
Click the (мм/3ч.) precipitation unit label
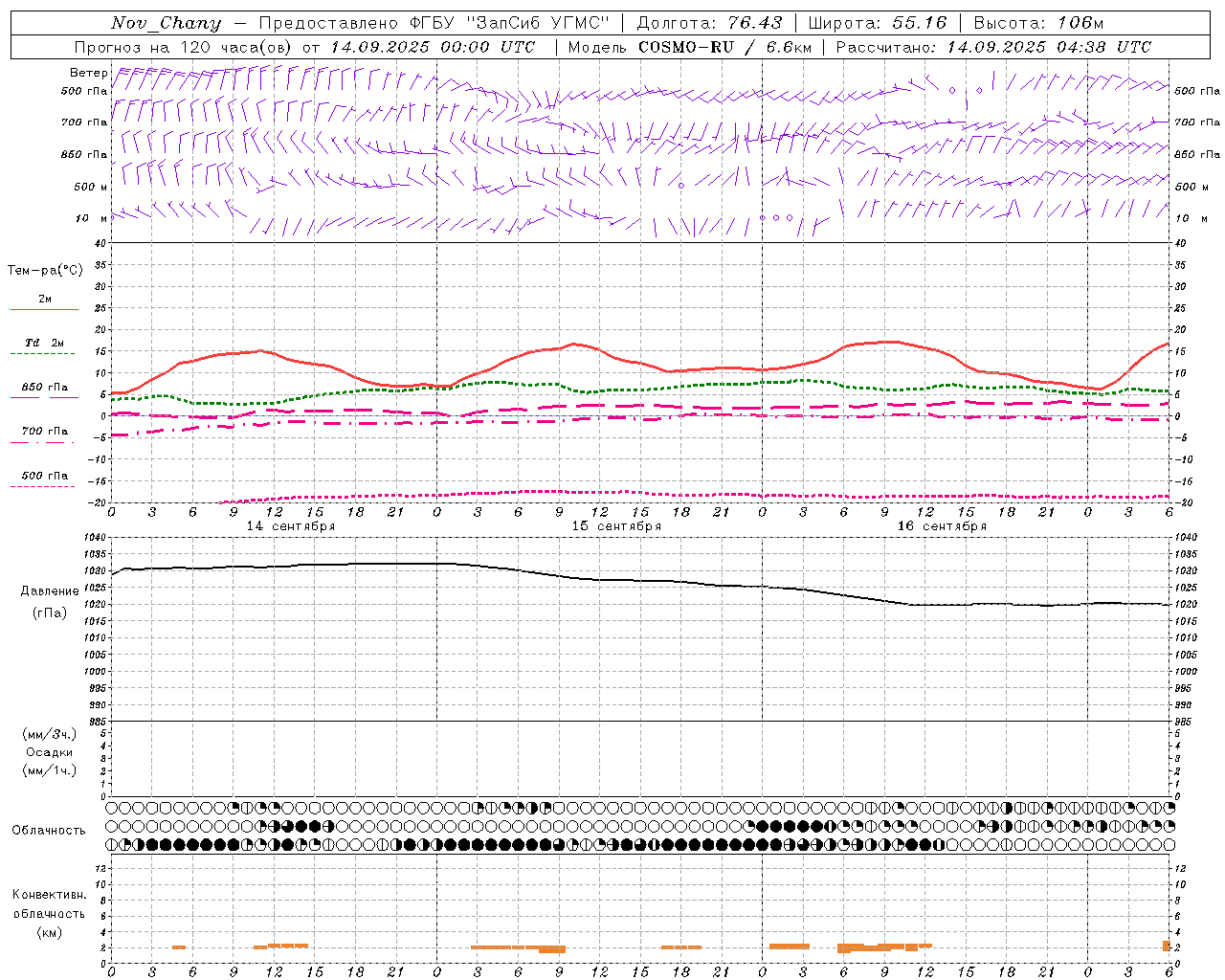(x=50, y=734)
